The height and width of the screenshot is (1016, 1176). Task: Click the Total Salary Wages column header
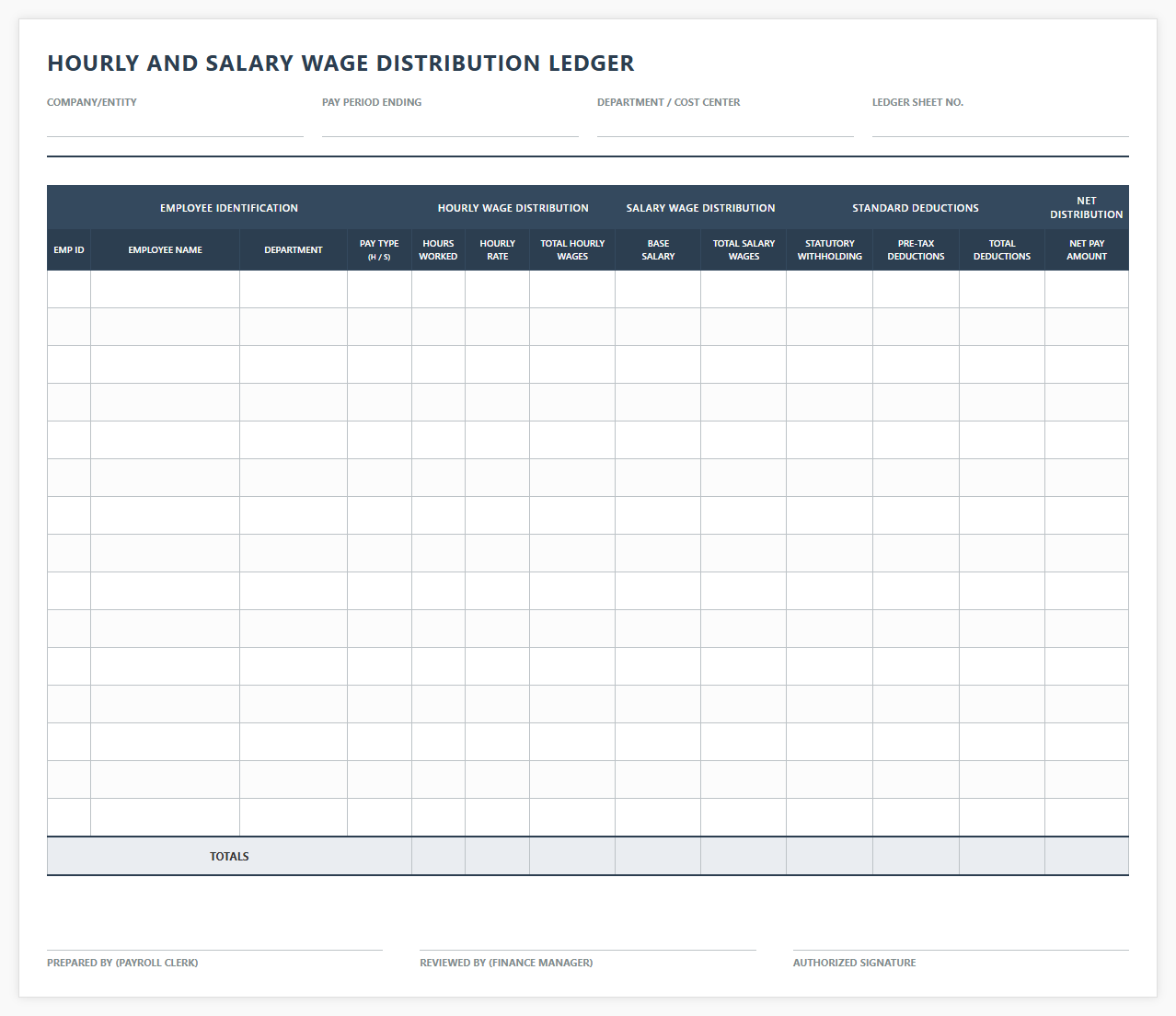point(744,250)
